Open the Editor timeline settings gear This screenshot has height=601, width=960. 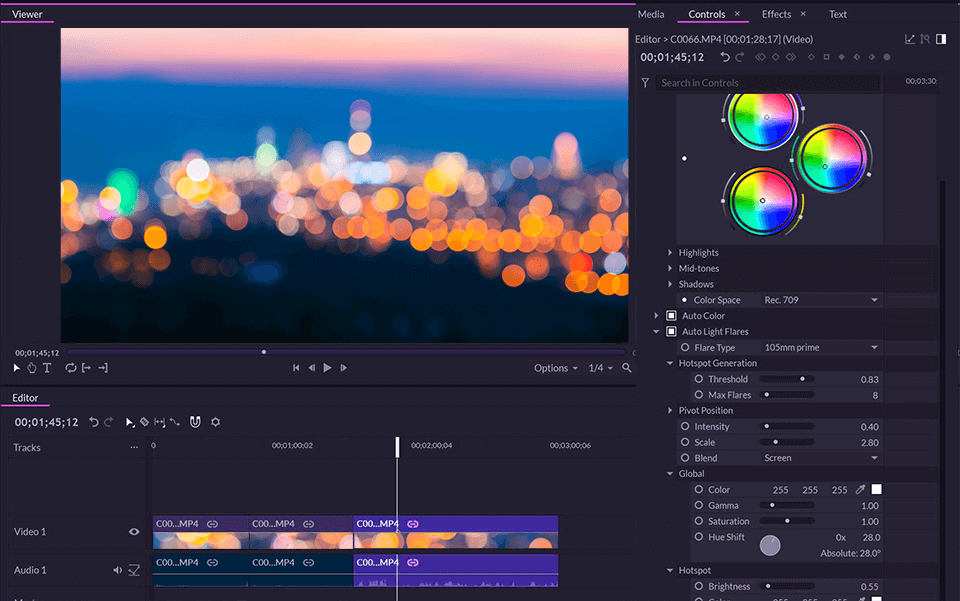pyautogui.click(x=215, y=422)
